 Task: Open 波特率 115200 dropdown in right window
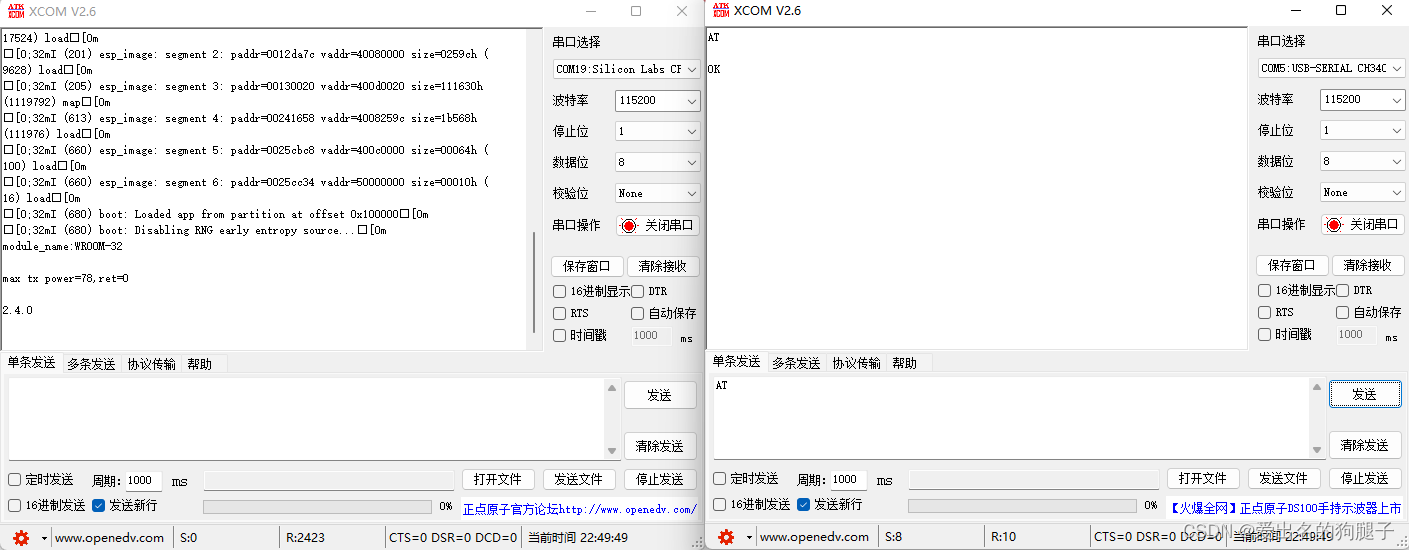[1362, 100]
